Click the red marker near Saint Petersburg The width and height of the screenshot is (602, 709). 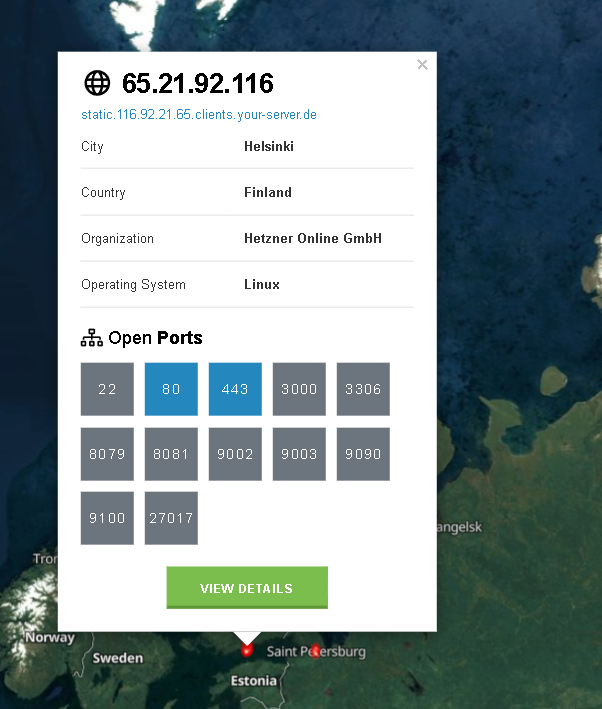(x=316, y=651)
